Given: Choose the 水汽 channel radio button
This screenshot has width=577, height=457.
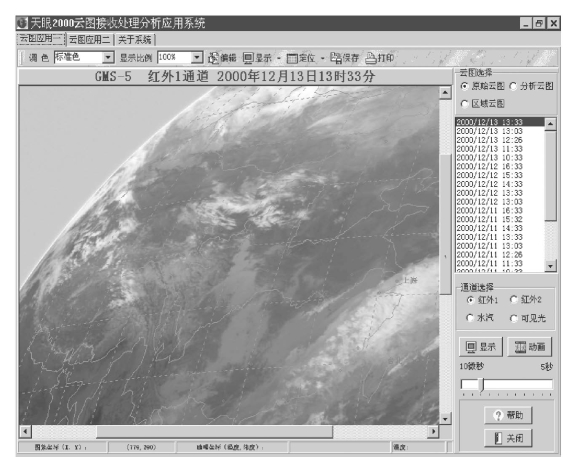Looking at the screenshot, I should coord(470,318).
